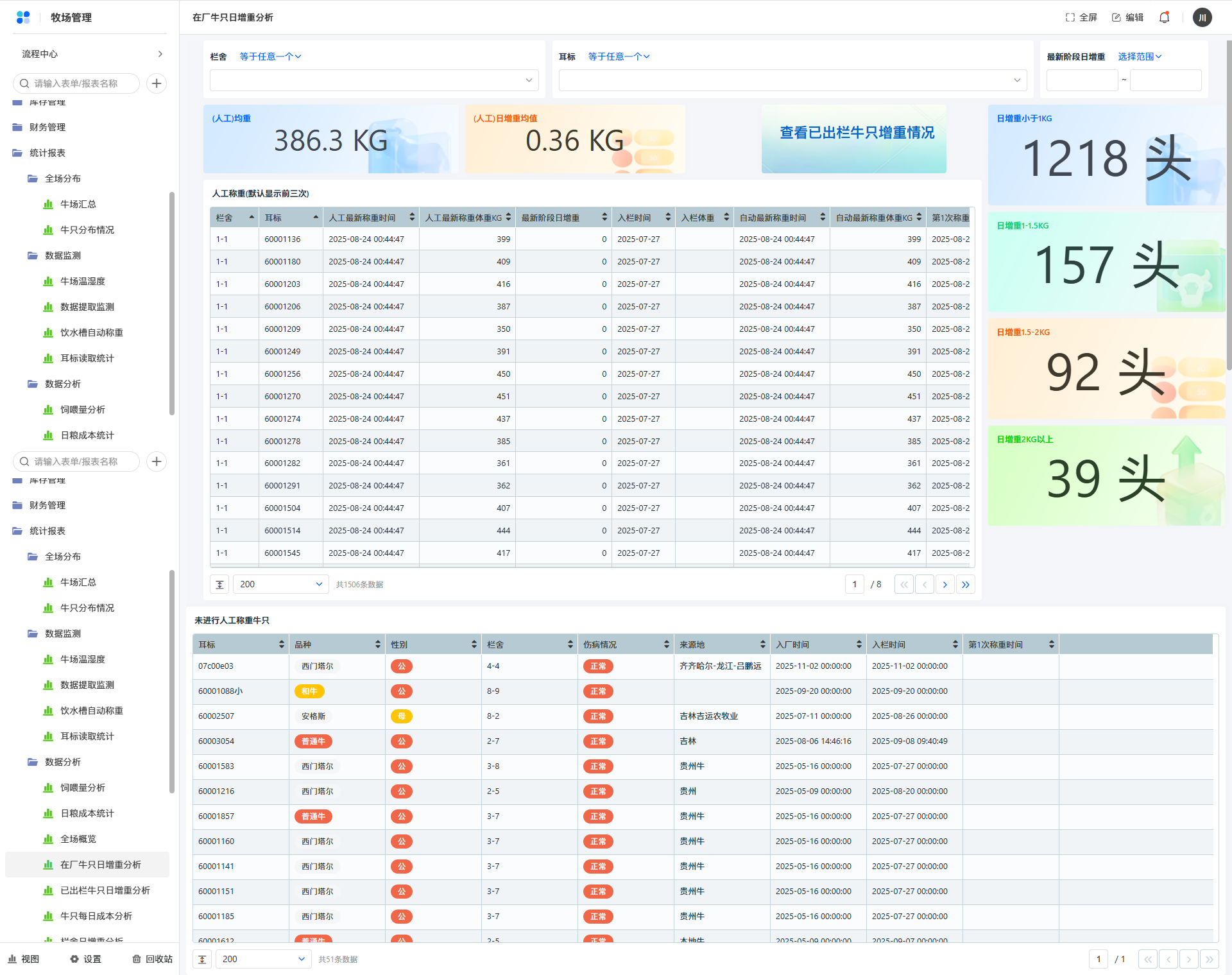Open page size 200 dropdown of upper table
Image resolution: width=1232 pixels, height=975 pixels.
(x=280, y=584)
